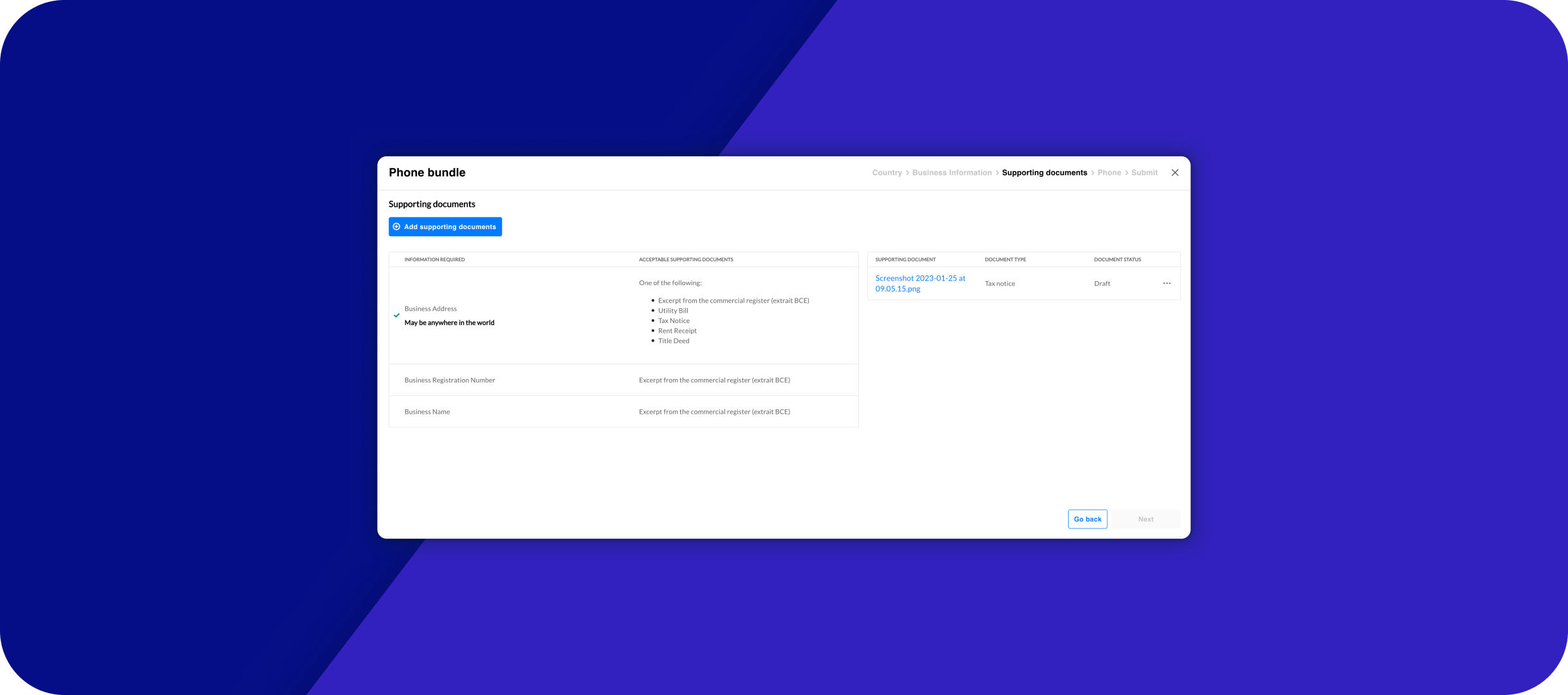The image size is (1568, 695).
Task: Go to Business Information breadcrumb step
Action: (951, 172)
